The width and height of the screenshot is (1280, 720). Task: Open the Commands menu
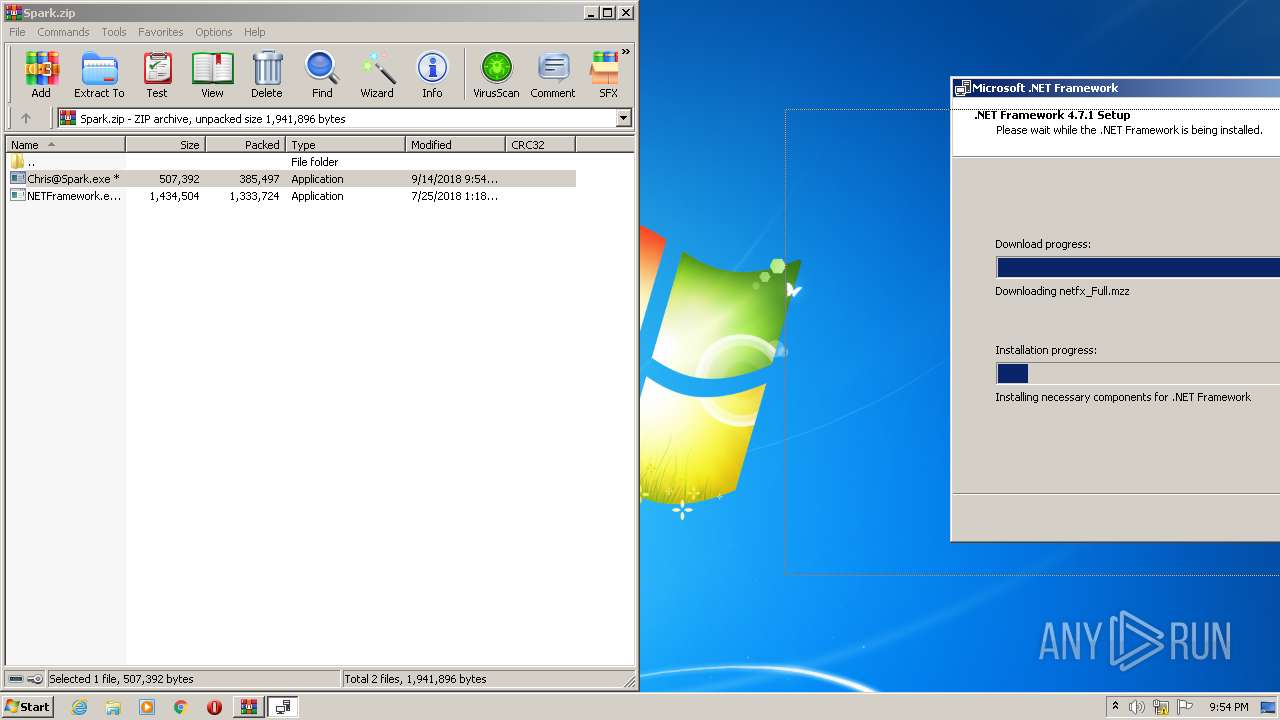click(63, 32)
